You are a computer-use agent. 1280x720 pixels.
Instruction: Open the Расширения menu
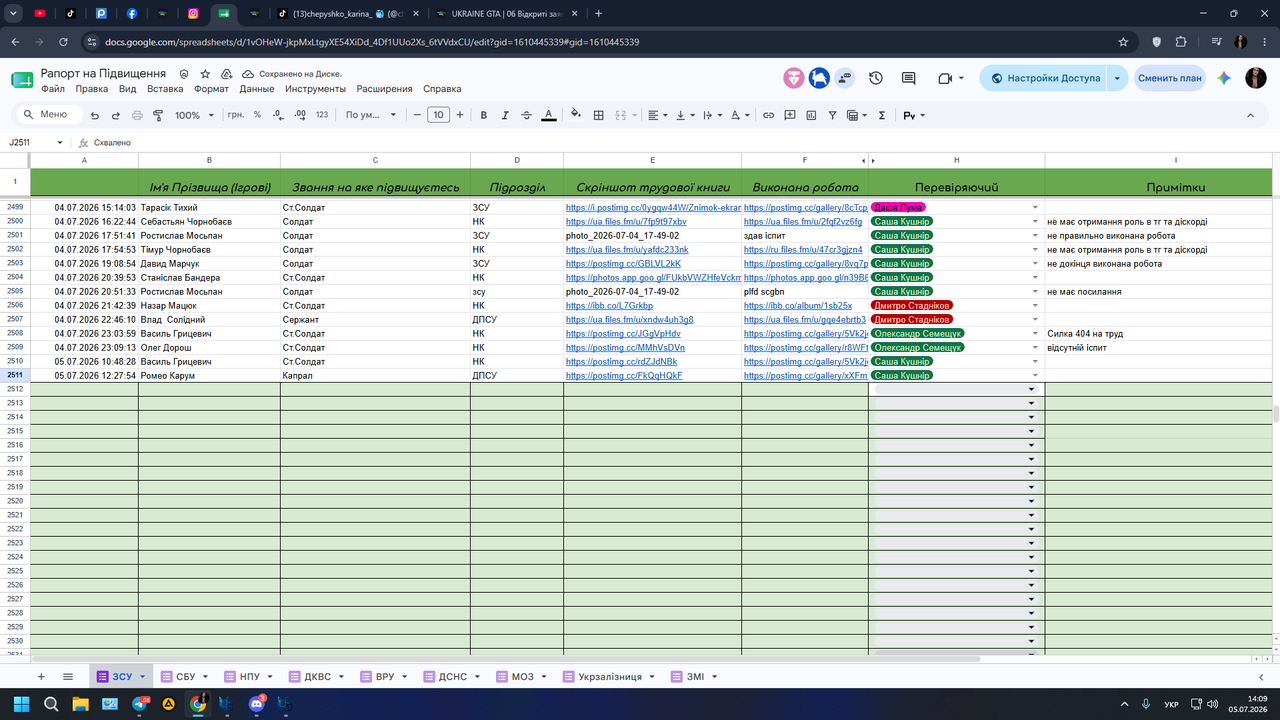[x=385, y=89]
